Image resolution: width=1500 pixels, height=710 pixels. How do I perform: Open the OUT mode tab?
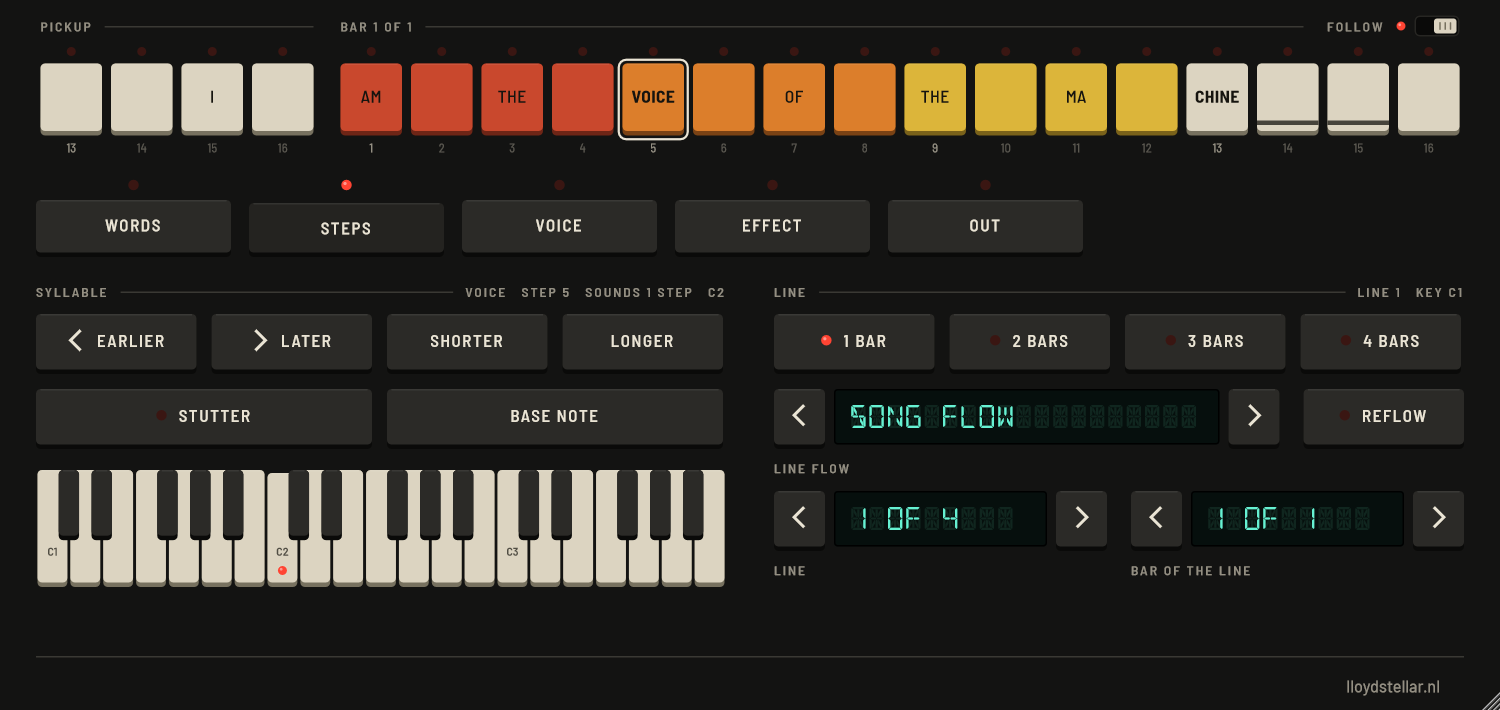click(x=985, y=226)
